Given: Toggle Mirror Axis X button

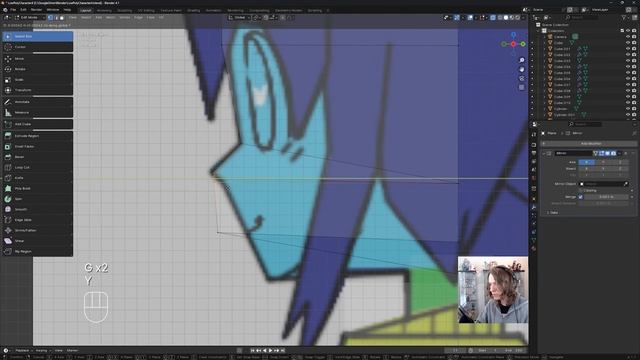Looking at the screenshot, I should pos(587,162).
